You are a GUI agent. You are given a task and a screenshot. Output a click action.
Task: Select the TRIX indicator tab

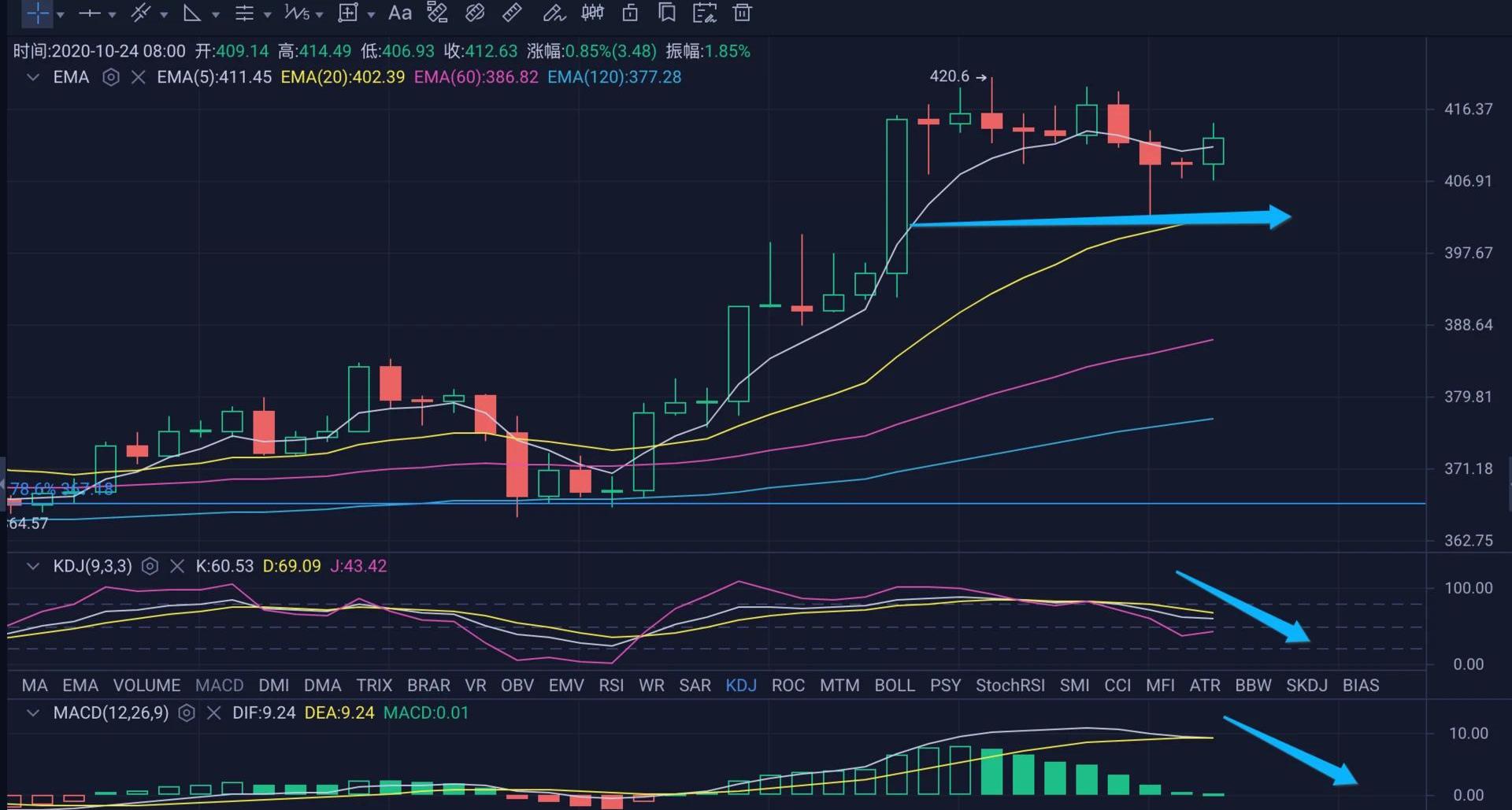(374, 686)
